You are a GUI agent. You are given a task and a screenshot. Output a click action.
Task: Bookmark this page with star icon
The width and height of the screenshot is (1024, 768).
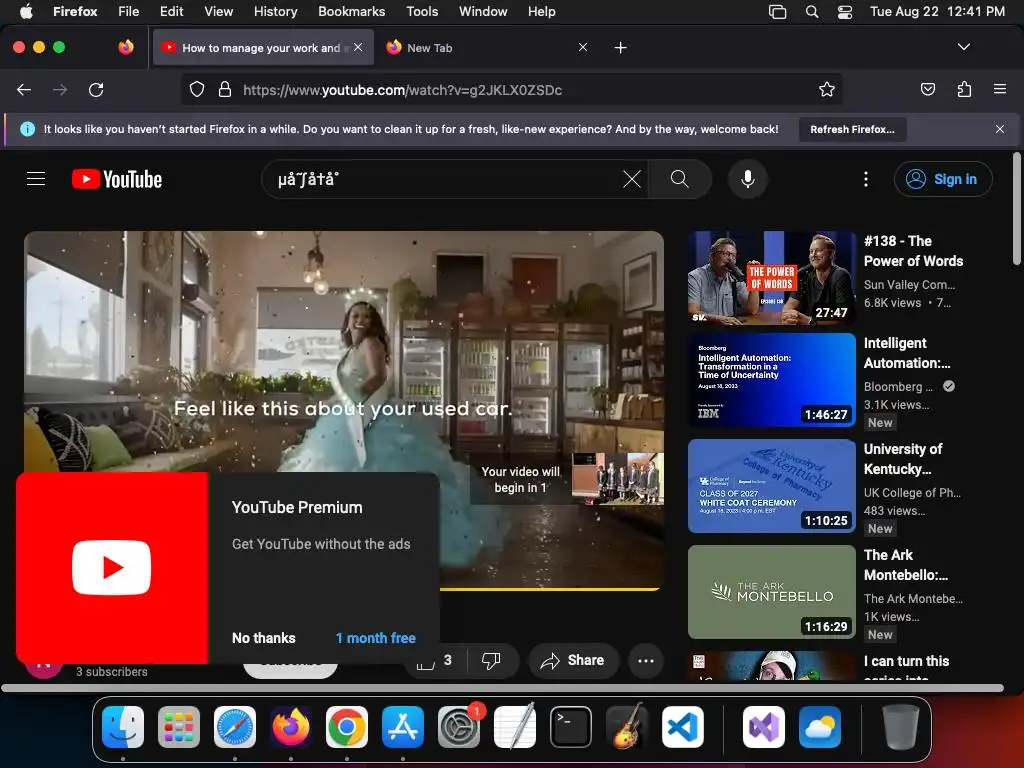coord(827,89)
